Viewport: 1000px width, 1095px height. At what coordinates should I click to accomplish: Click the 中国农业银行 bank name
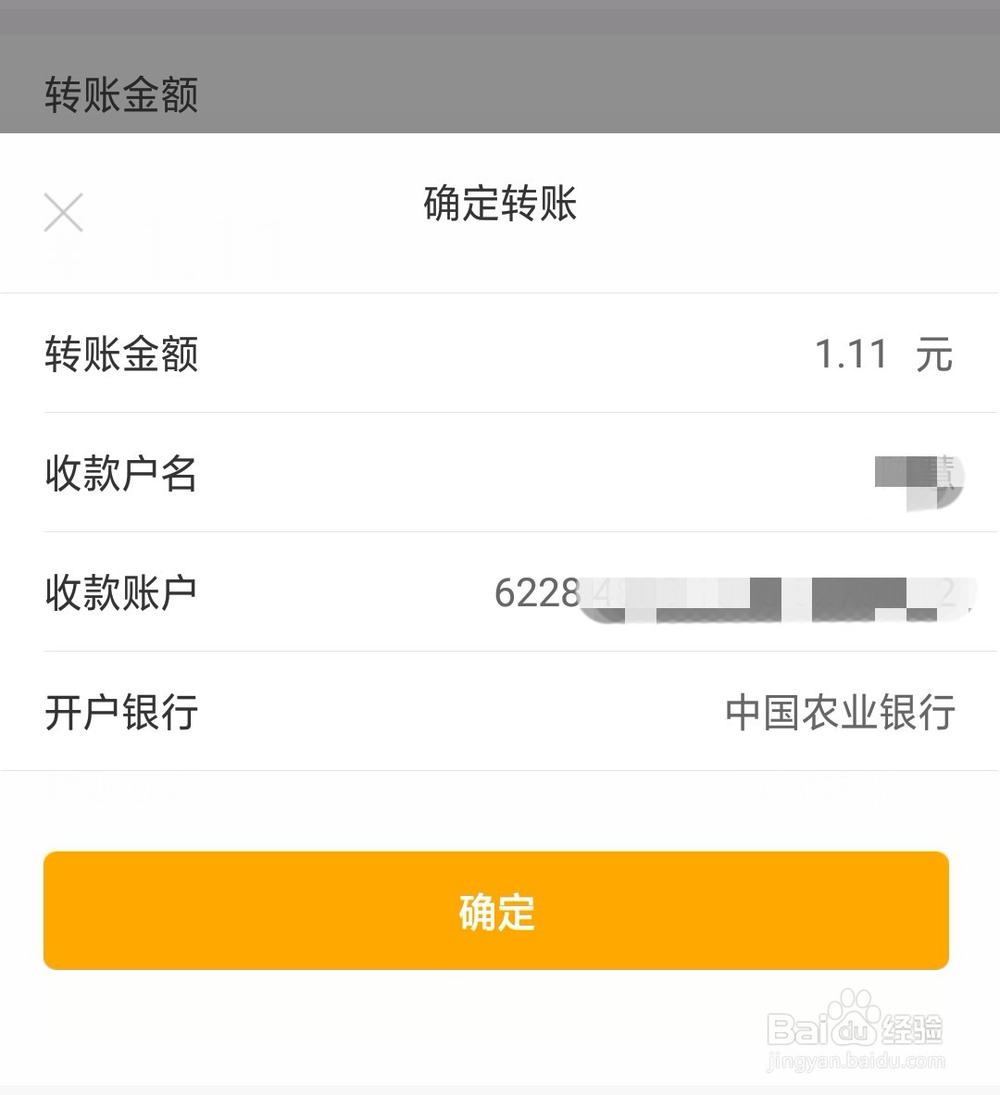pos(840,713)
